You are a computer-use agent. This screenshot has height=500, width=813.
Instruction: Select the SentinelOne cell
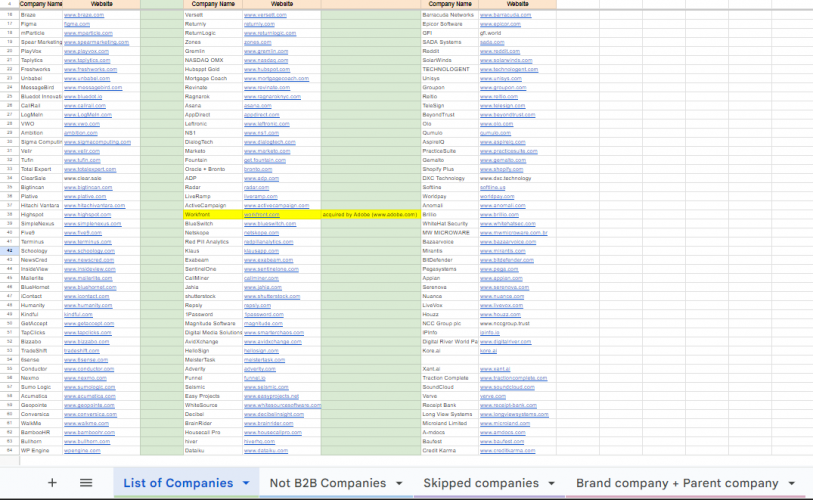coord(213,269)
